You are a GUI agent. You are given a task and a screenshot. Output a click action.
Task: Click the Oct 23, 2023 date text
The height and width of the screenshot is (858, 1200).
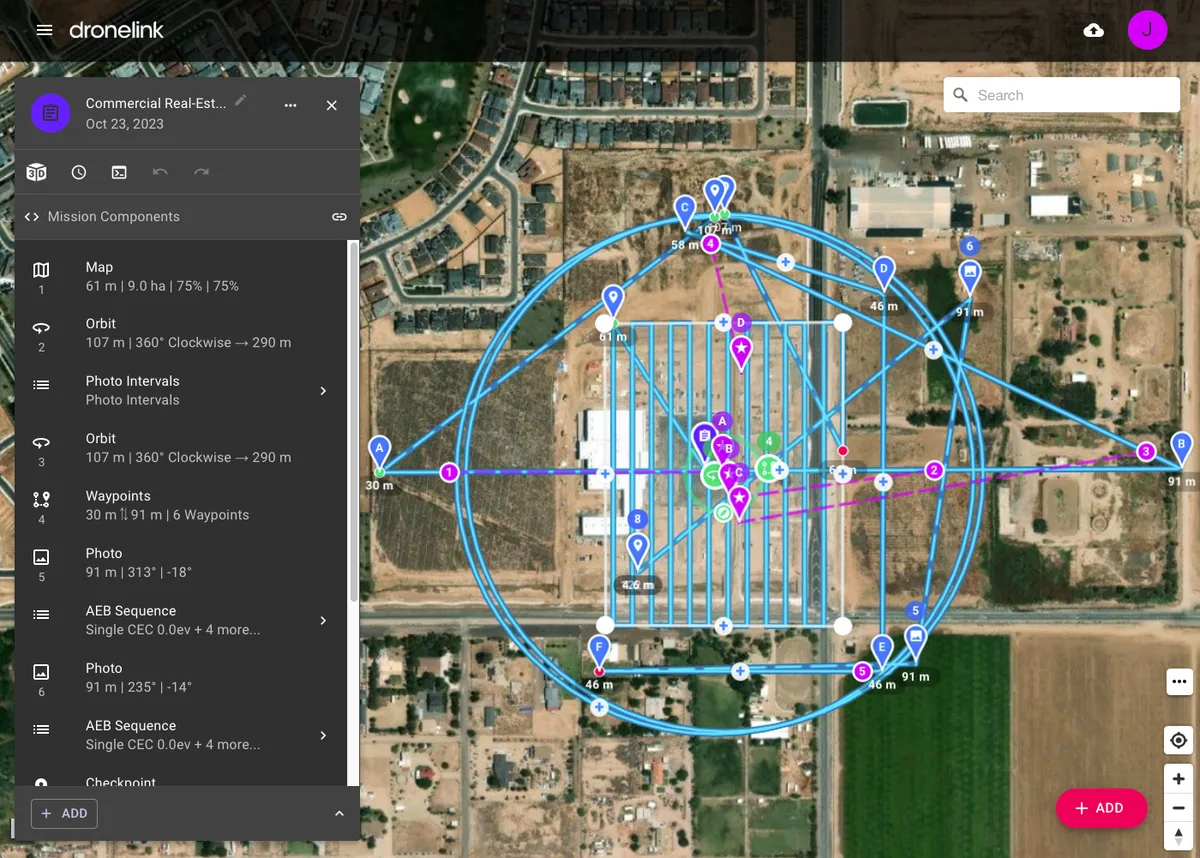(125, 124)
